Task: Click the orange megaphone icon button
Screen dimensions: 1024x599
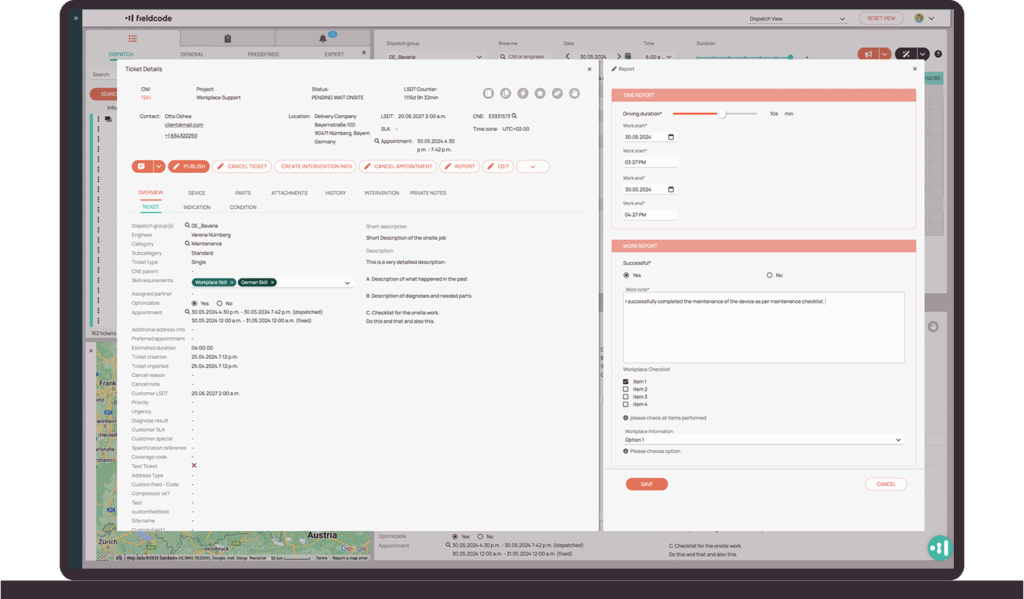Action: [870, 54]
